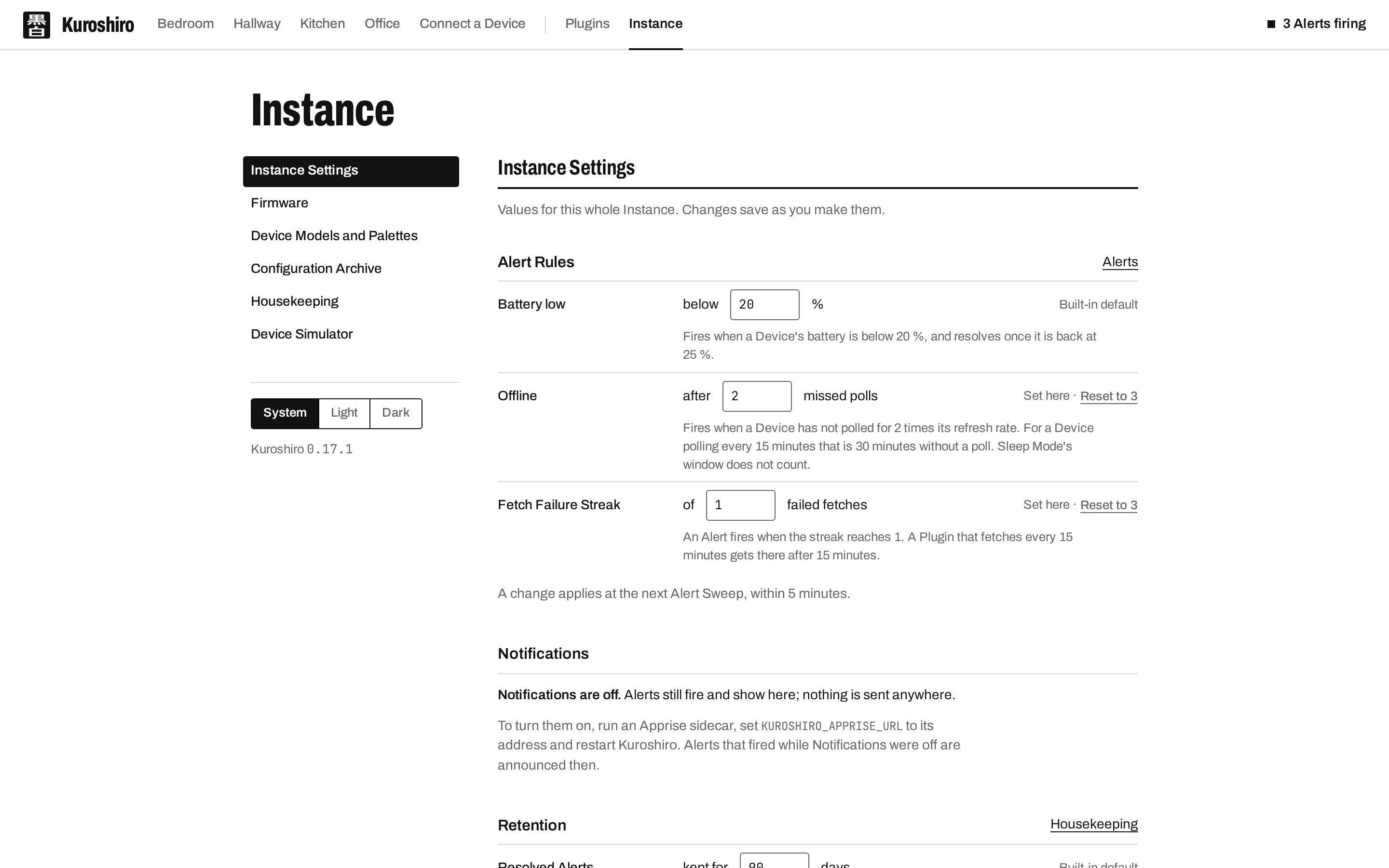Follow the Alerts link beside Alert Rules
This screenshot has height=868, width=1389.
pos(1120,262)
